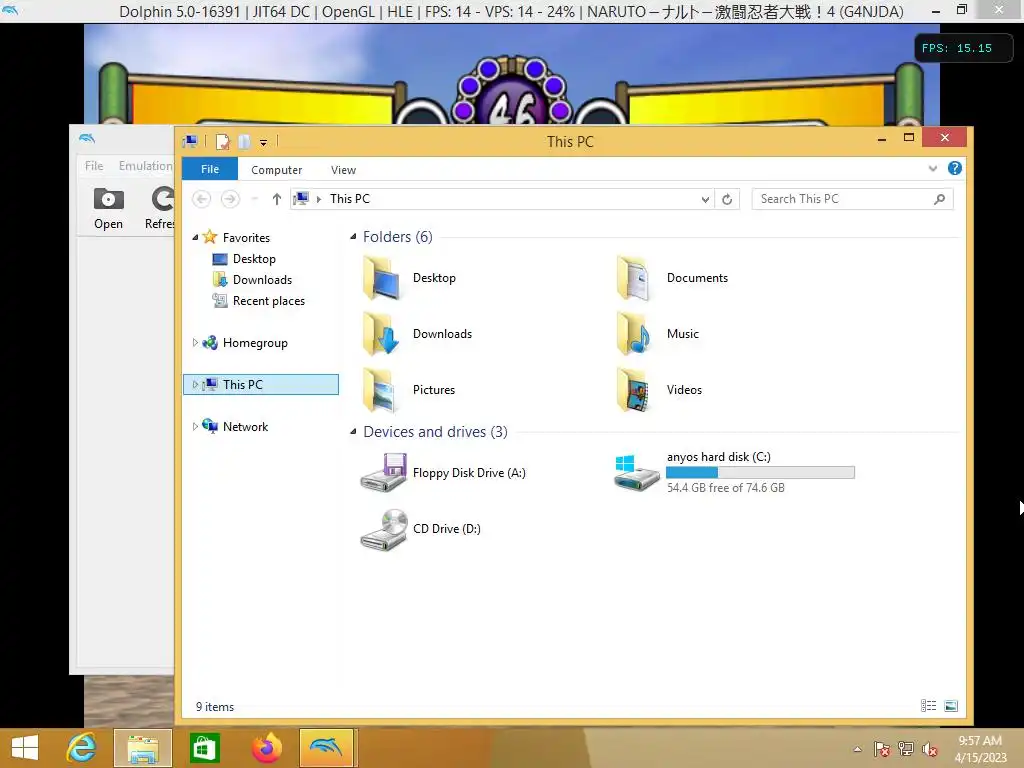Switch to Details view icon in status bar
1024x768 pixels.
click(928, 706)
